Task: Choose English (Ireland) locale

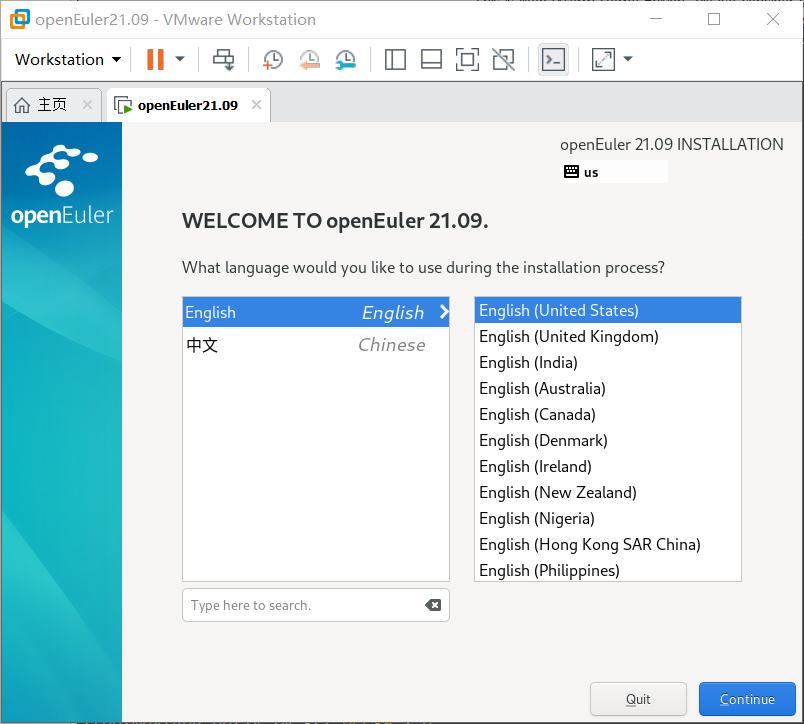Action: [608, 467]
